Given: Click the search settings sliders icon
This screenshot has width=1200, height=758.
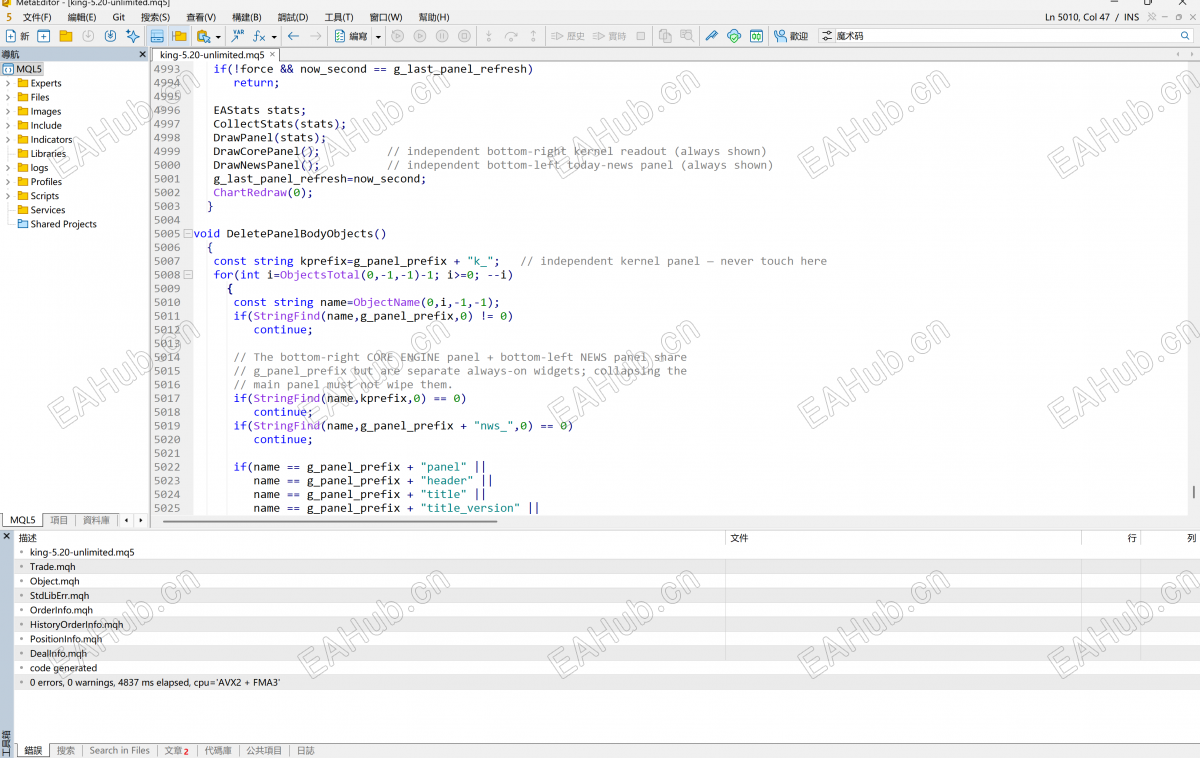Looking at the screenshot, I should [827, 36].
